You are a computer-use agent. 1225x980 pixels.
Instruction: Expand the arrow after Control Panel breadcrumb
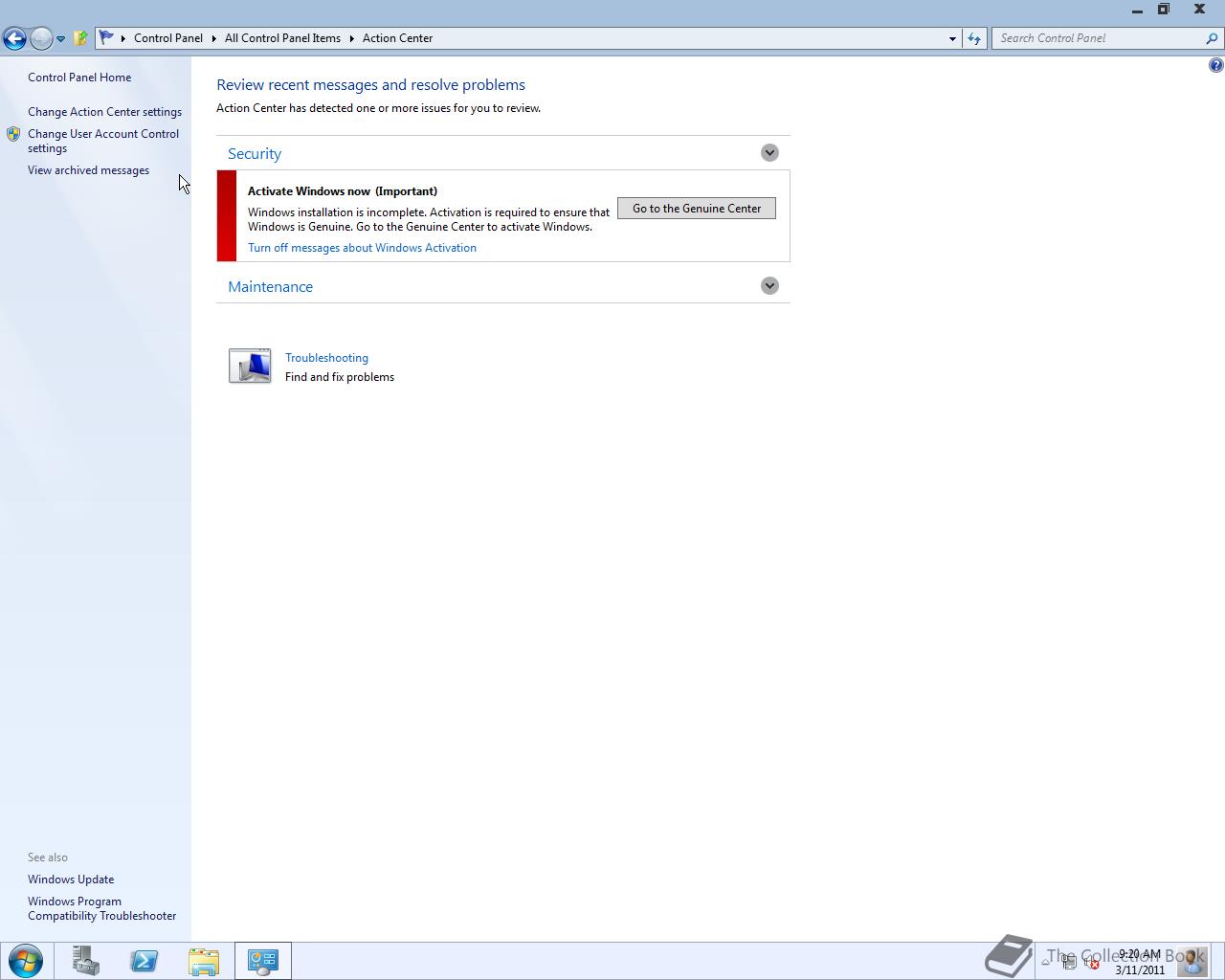click(x=214, y=38)
